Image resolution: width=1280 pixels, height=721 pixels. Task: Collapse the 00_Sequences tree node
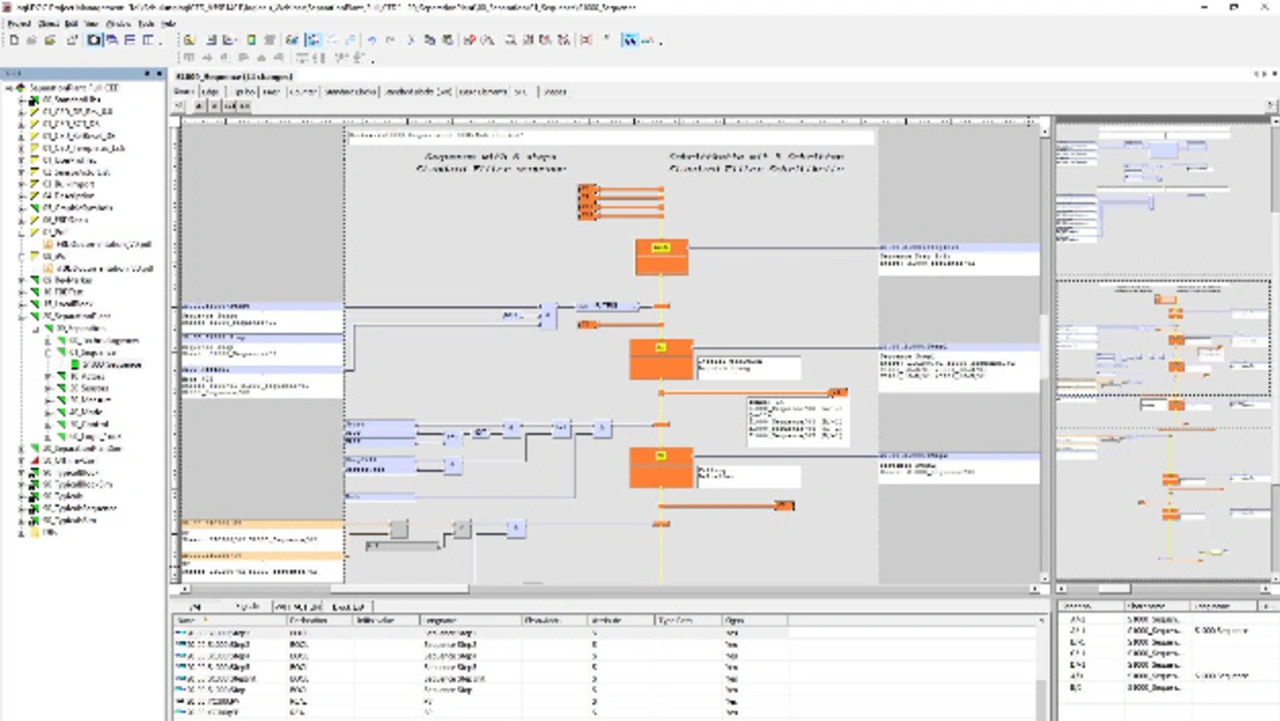tap(34, 328)
